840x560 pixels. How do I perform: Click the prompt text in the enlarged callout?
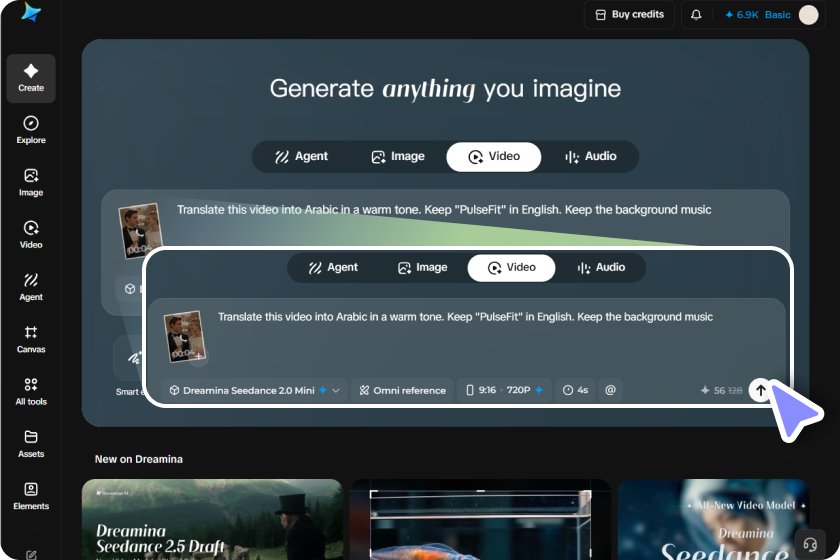pos(465,317)
